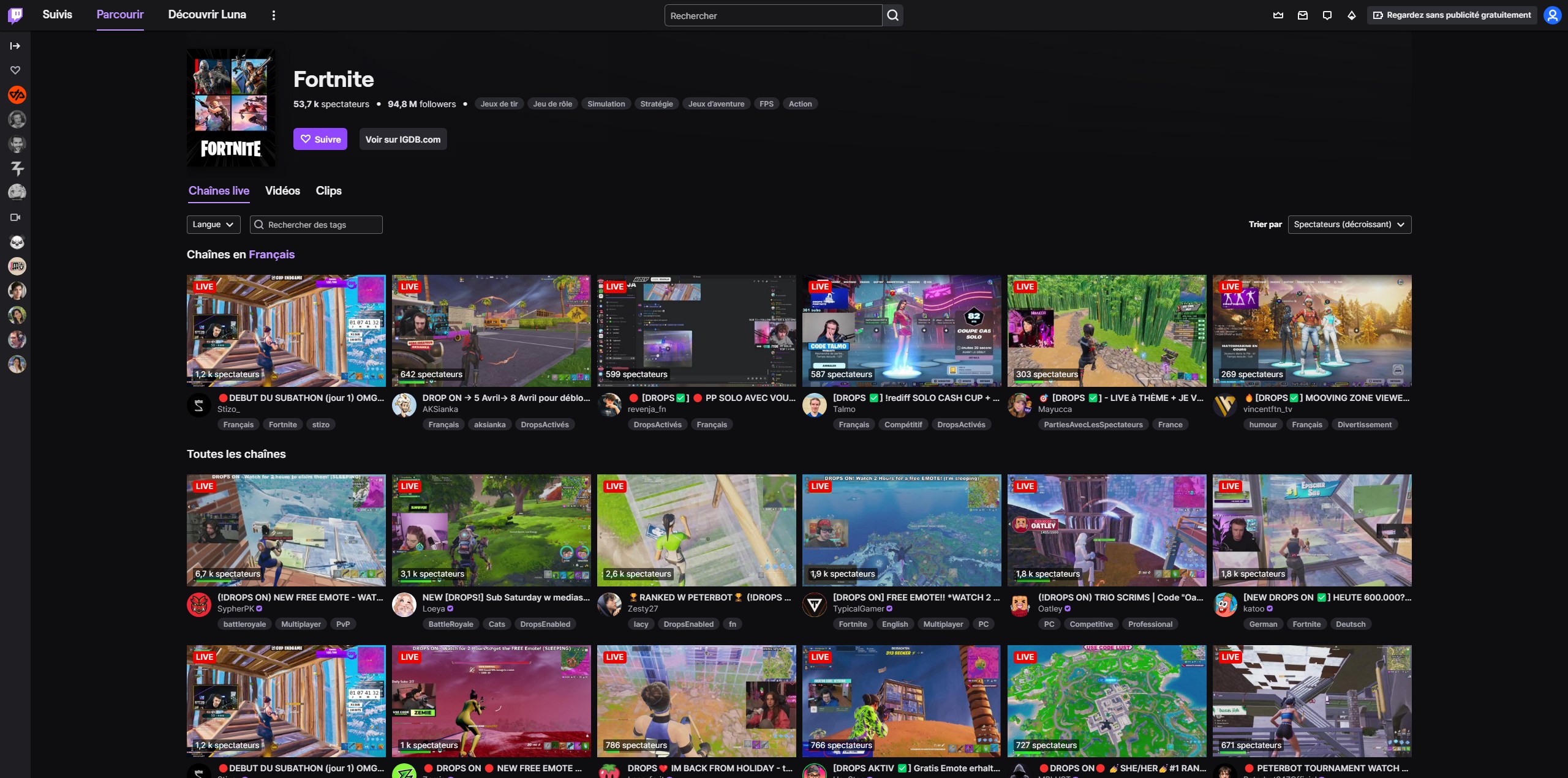Image resolution: width=1568 pixels, height=778 pixels.
Task: Open the Prime Gaming crown icon
Action: (x=1278, y=15)
